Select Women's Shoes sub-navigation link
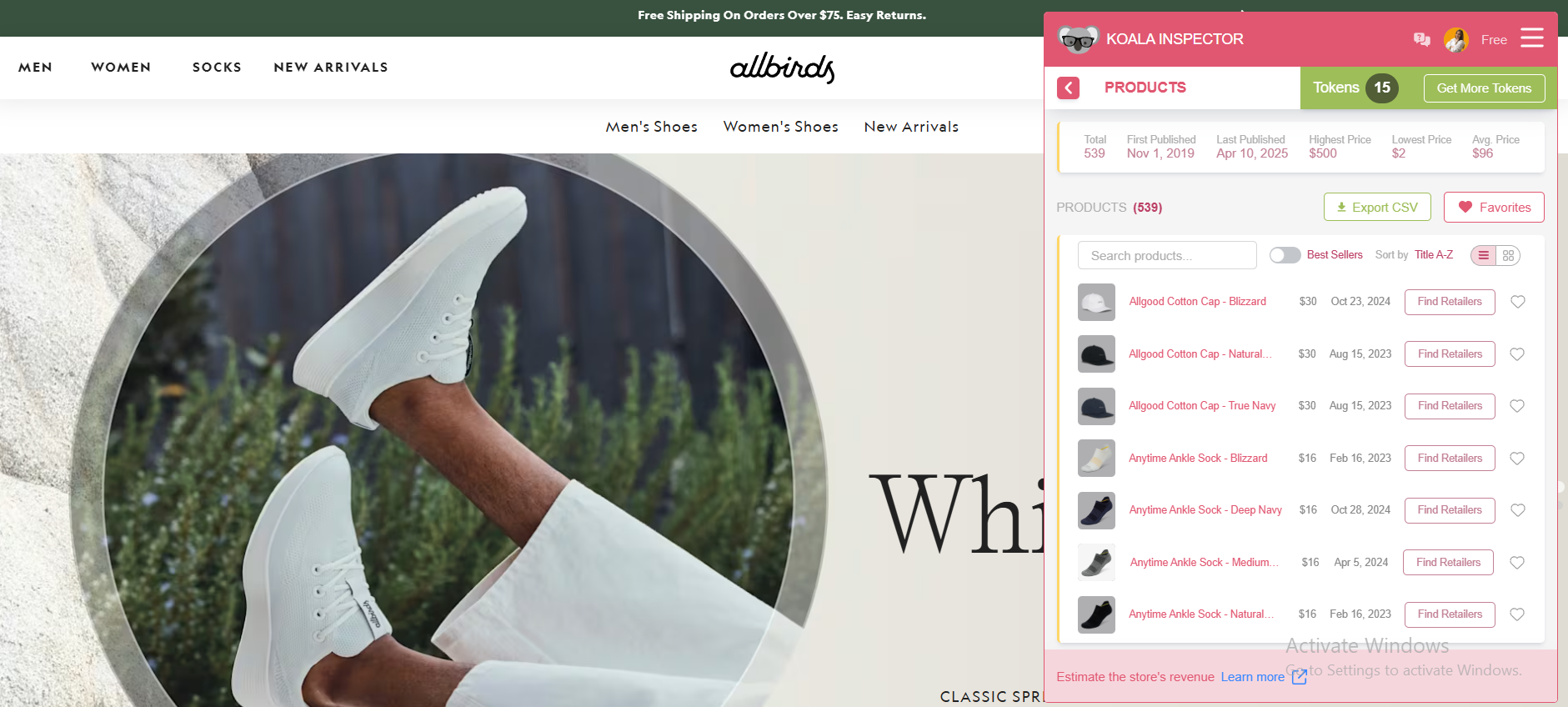 pyautogui.click(x=781, y=127)
